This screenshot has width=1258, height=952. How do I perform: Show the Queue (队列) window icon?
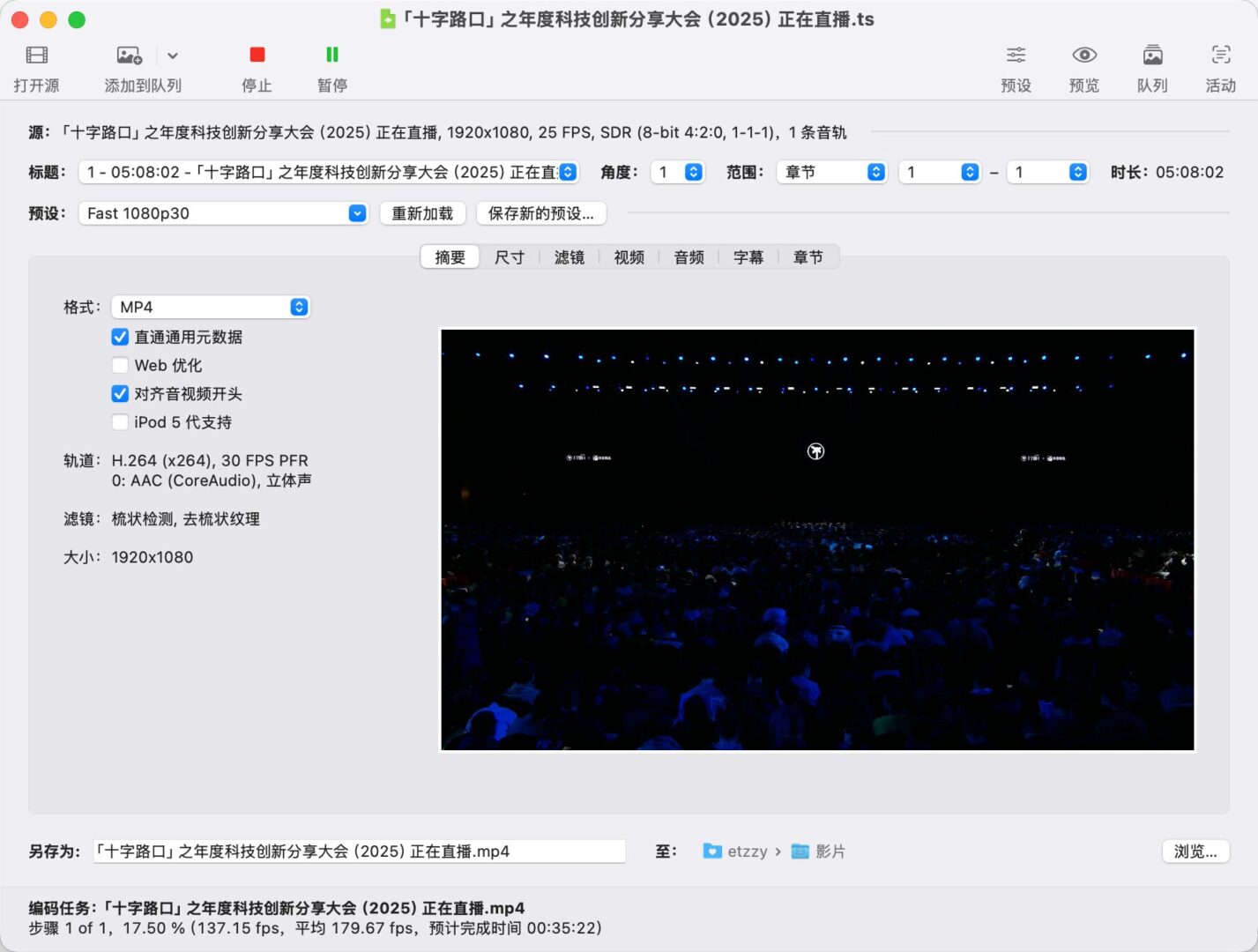point(1152,55)
